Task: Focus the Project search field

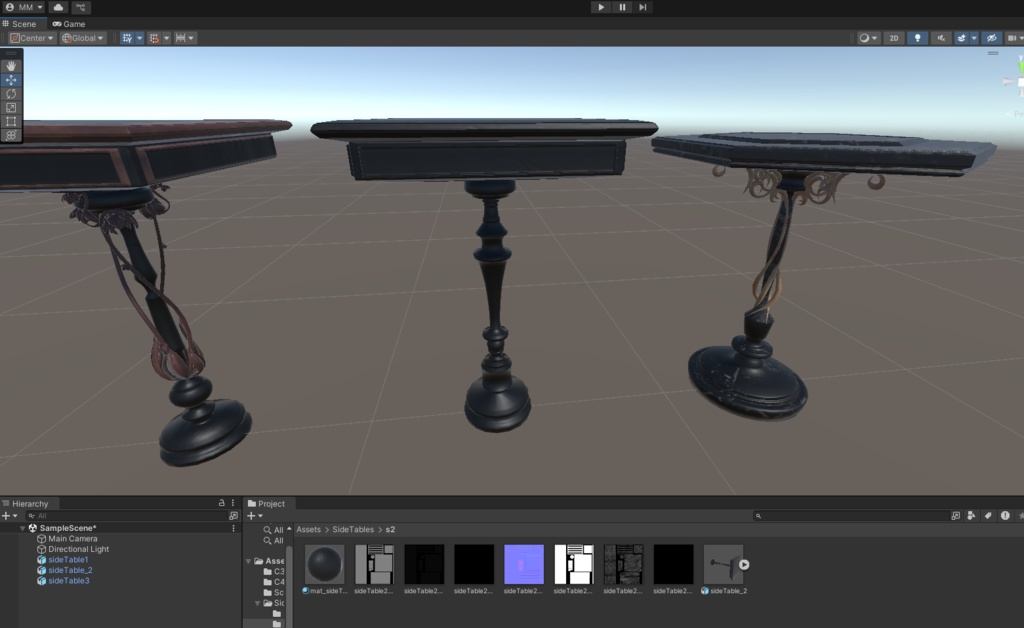Action: pyautogui.click(x=850, y=516)
